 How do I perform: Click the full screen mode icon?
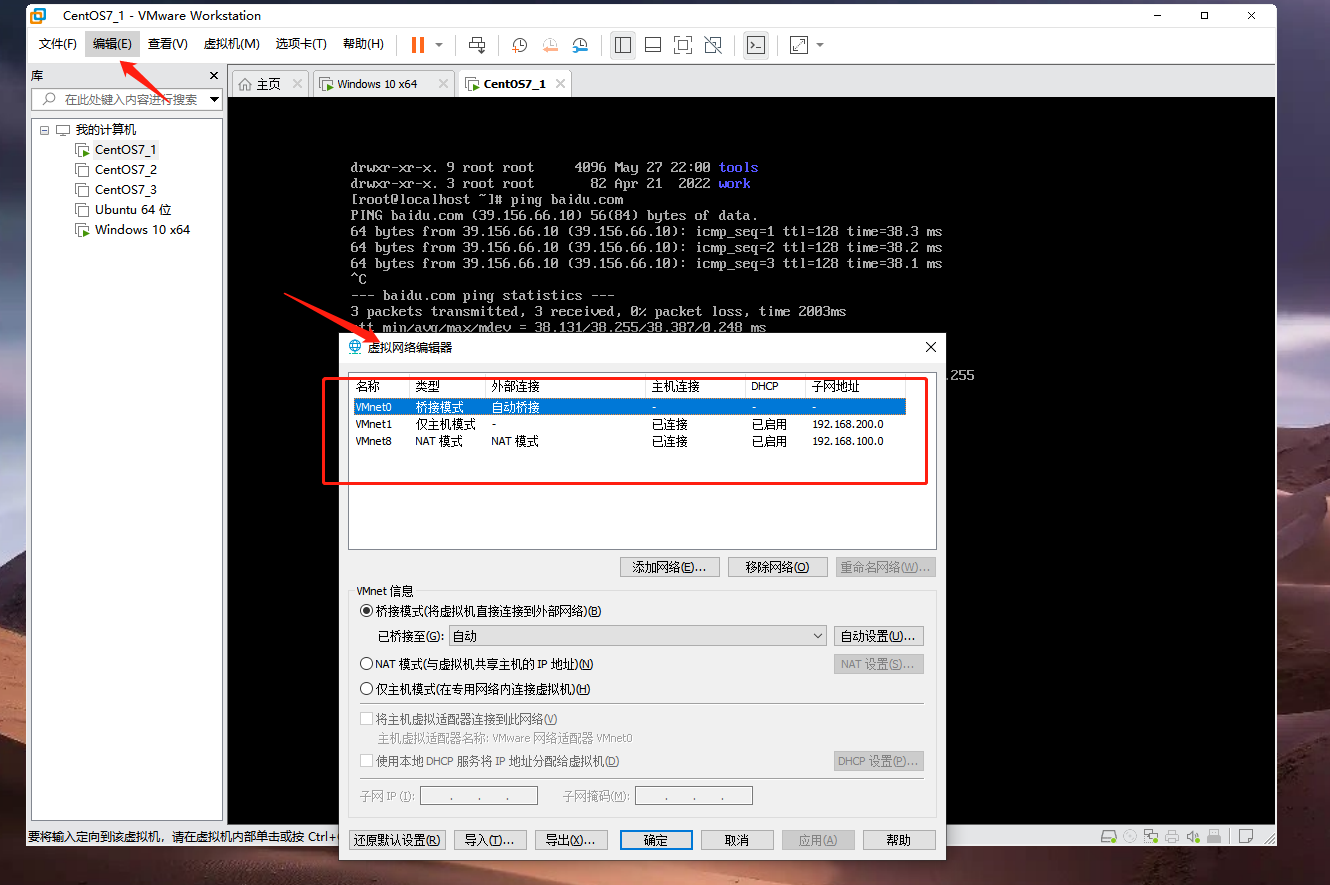(683, 45)
